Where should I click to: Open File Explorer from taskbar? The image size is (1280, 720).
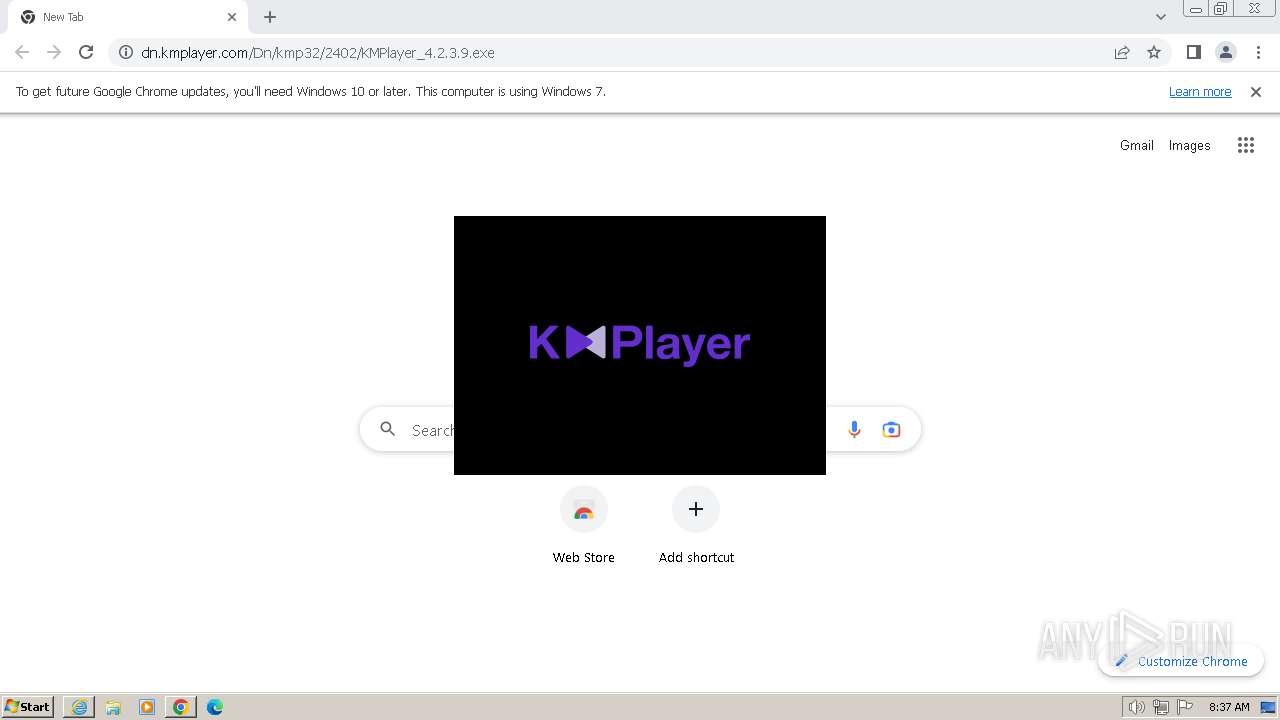(x=113, y=707)
